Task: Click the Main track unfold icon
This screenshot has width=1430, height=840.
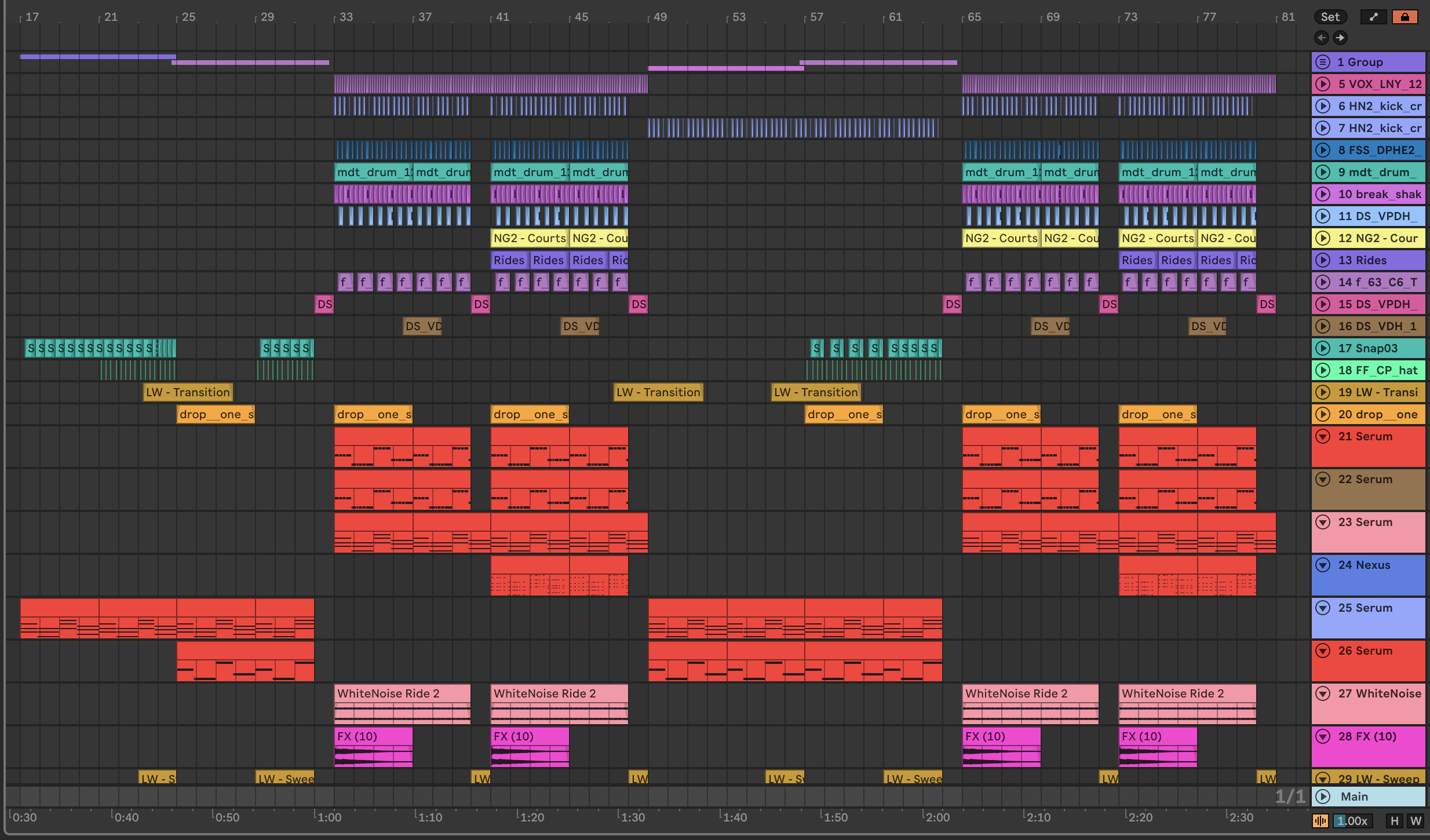Action: [1323, 797]
